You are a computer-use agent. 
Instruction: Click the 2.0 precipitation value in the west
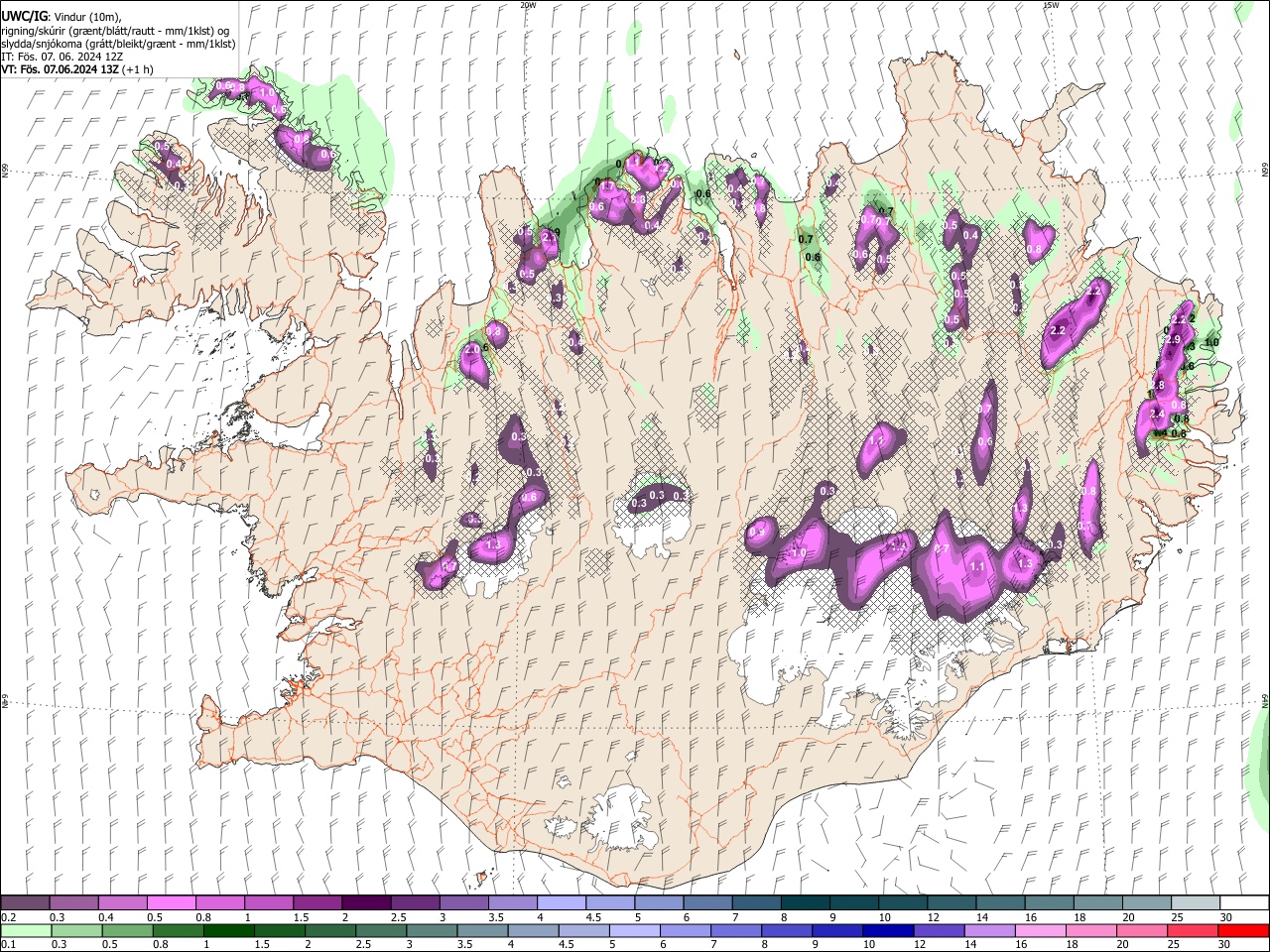pos(472,349)
